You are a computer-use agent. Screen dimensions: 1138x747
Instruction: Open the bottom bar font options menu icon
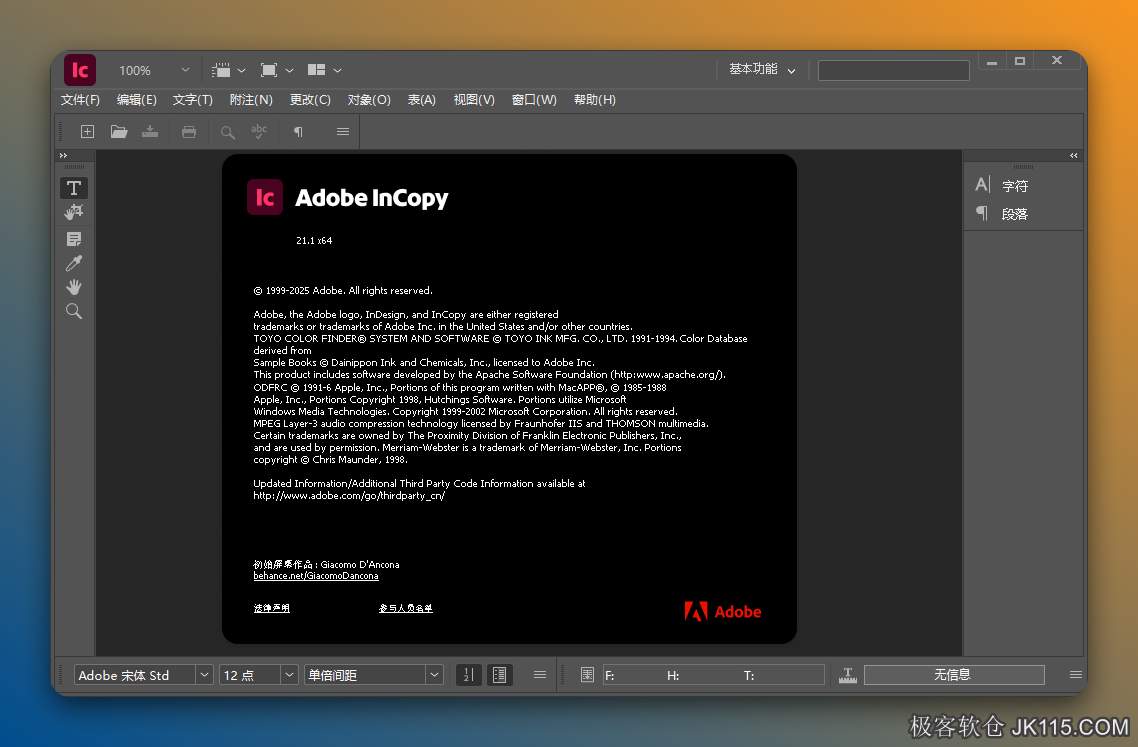[x=539, y=674]
